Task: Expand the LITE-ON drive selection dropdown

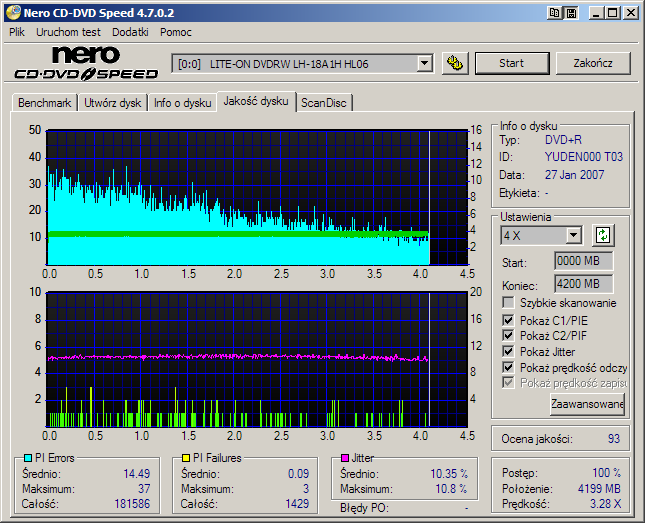Action: coord(424,64)
